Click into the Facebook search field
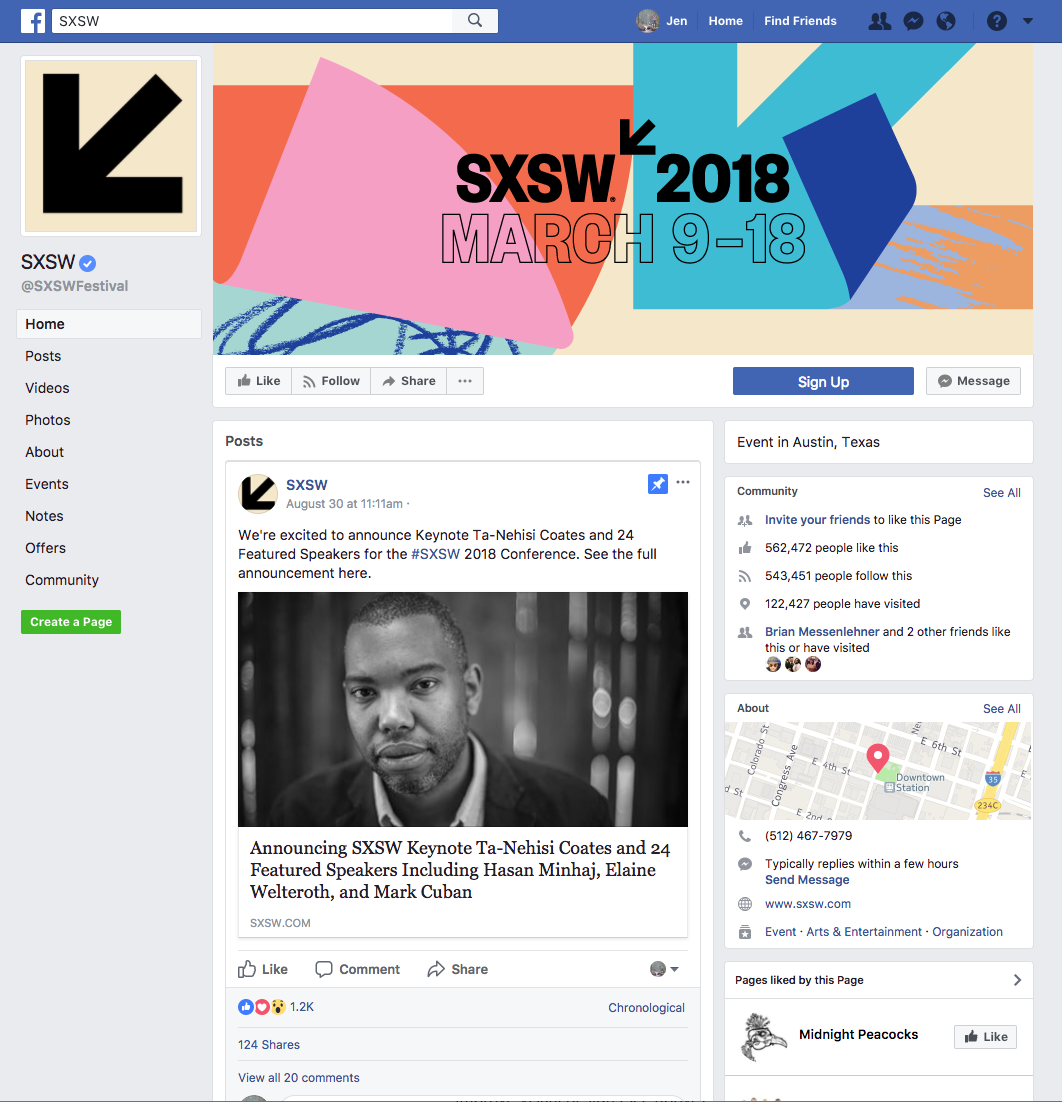Image resolution: width=1062 pixels, height=1102 pixels. [x=253, y=21]
